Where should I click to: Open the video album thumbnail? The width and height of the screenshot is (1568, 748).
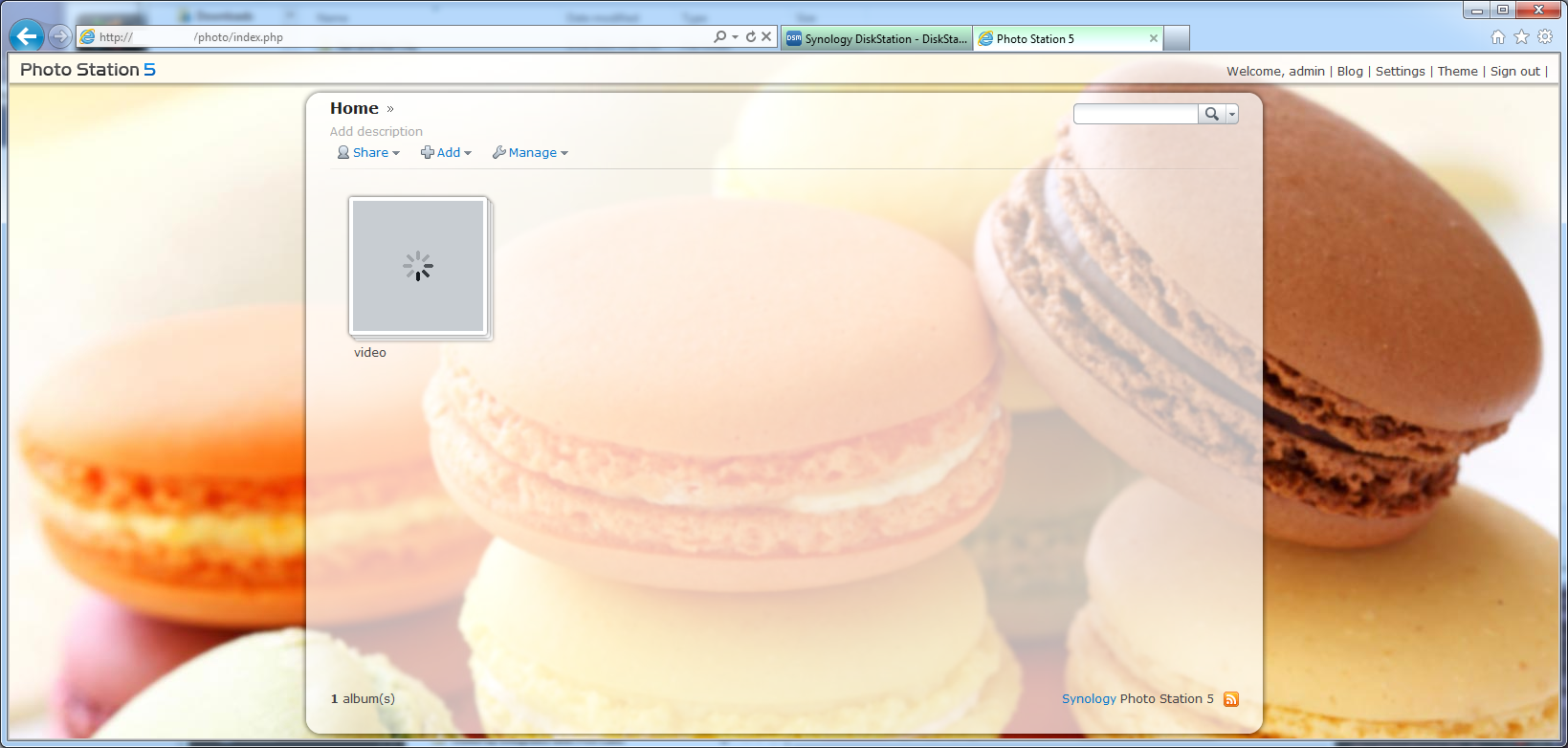tap(419, 267)
